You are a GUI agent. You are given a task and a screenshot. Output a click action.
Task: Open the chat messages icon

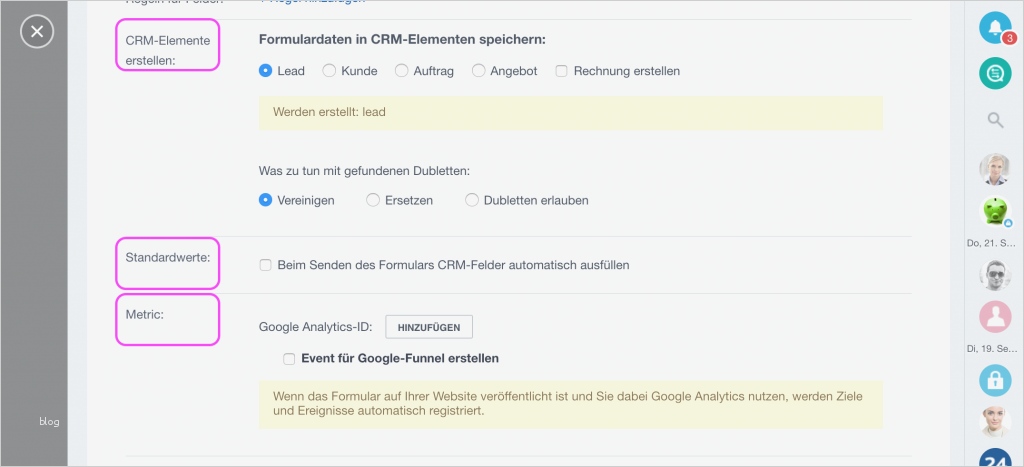tap(994, 73)
